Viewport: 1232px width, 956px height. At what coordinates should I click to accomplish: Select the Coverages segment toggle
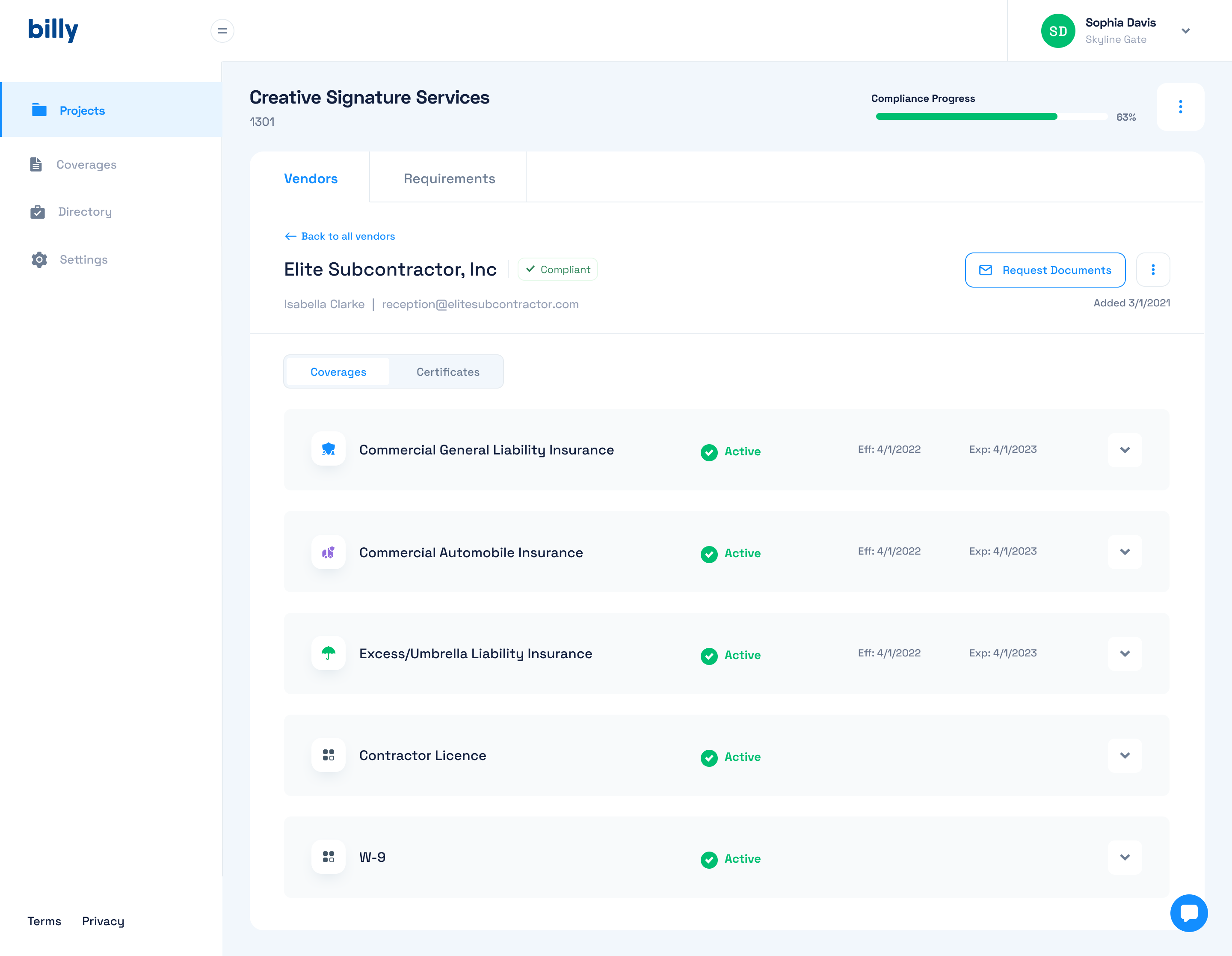point(338,372)
